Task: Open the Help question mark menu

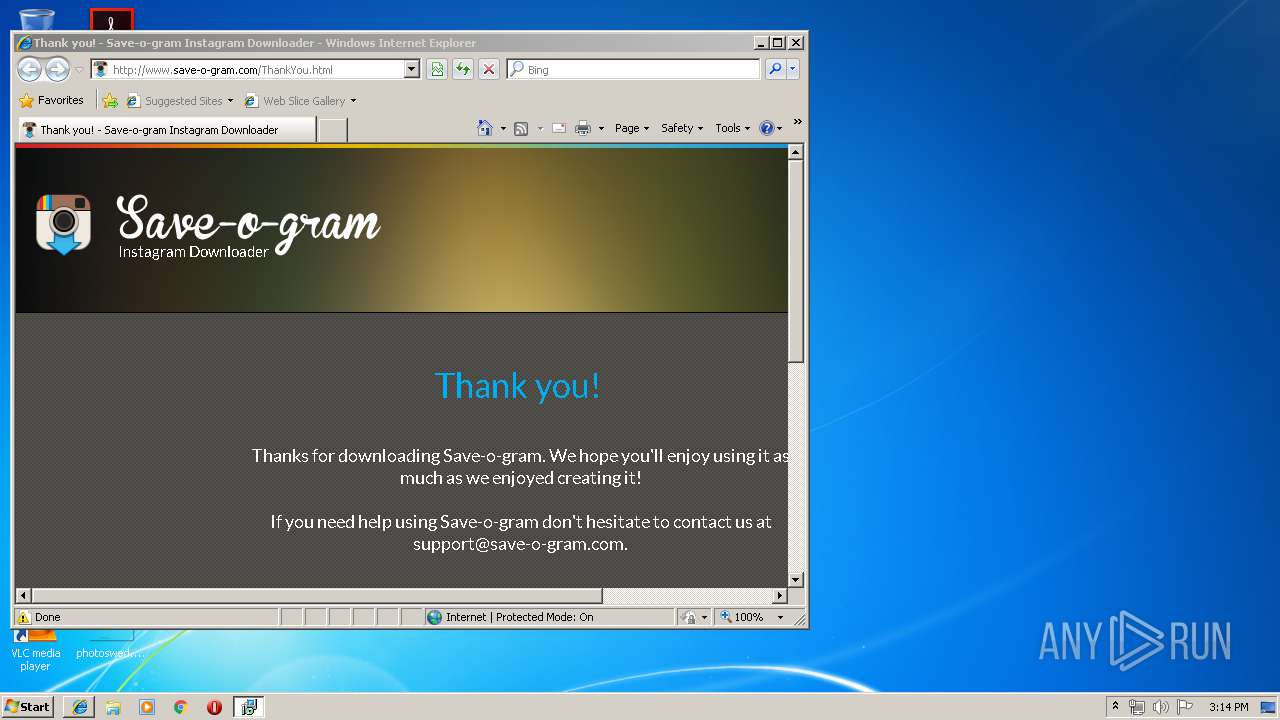Action: click(x=770, y=128)
